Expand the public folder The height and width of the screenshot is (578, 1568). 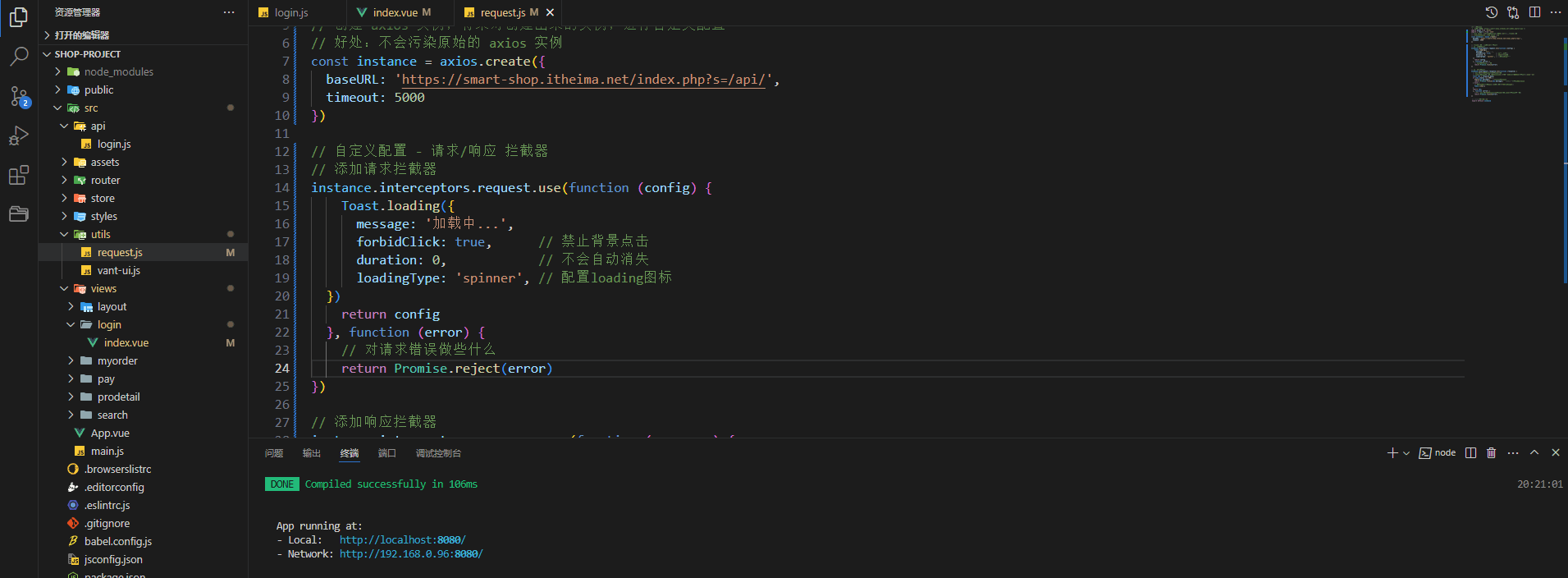pos(144,89)
